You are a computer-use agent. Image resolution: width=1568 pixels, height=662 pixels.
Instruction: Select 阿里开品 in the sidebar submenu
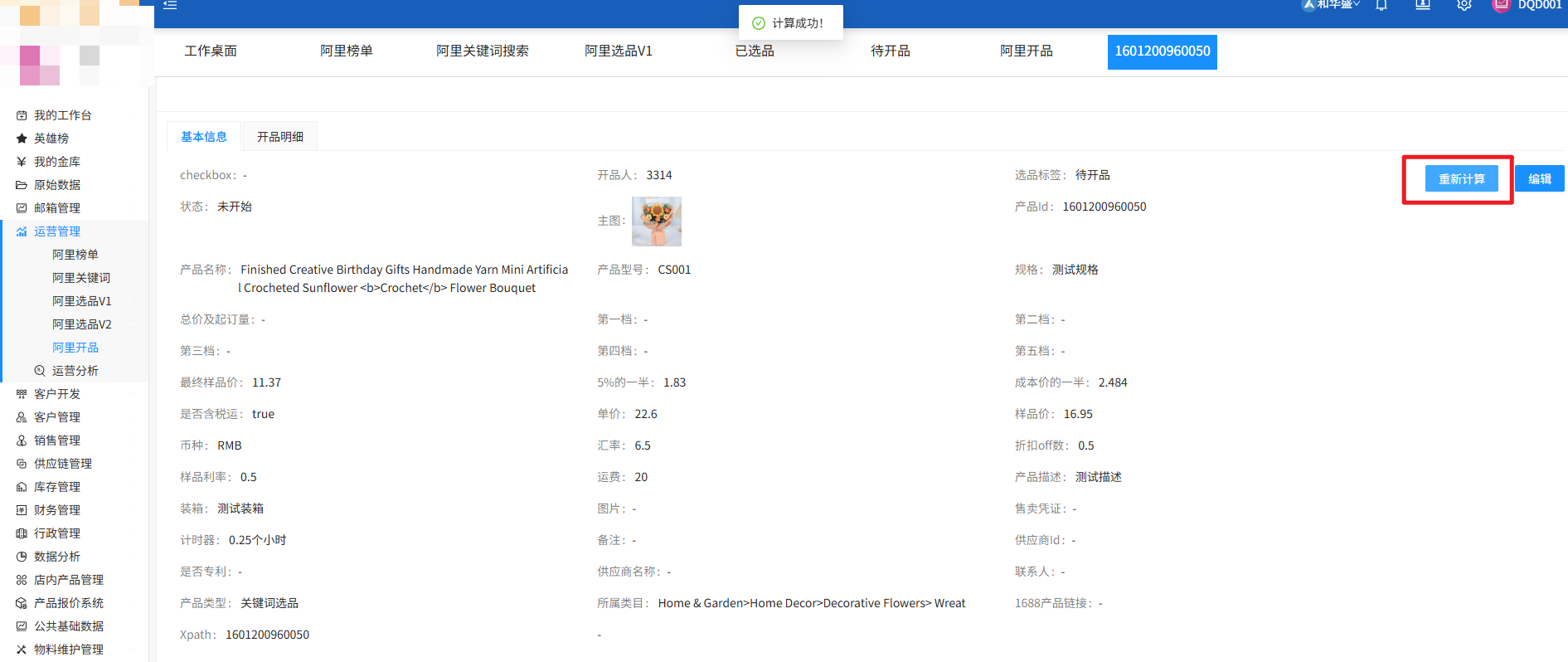pyautogui.click(x=75, y=348)
